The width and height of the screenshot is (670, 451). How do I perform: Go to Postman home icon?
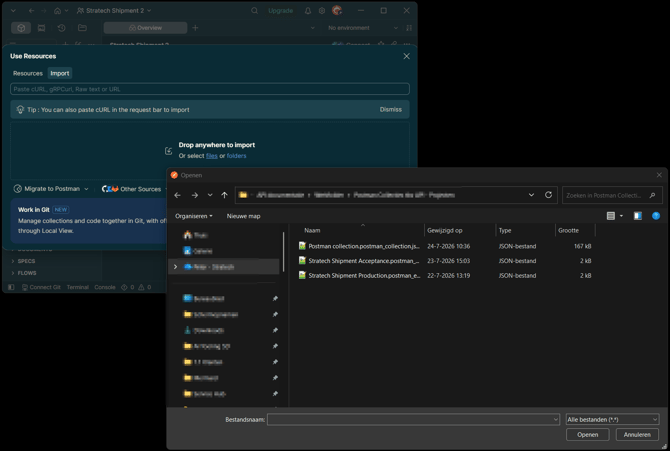click(x=57, y=11)
